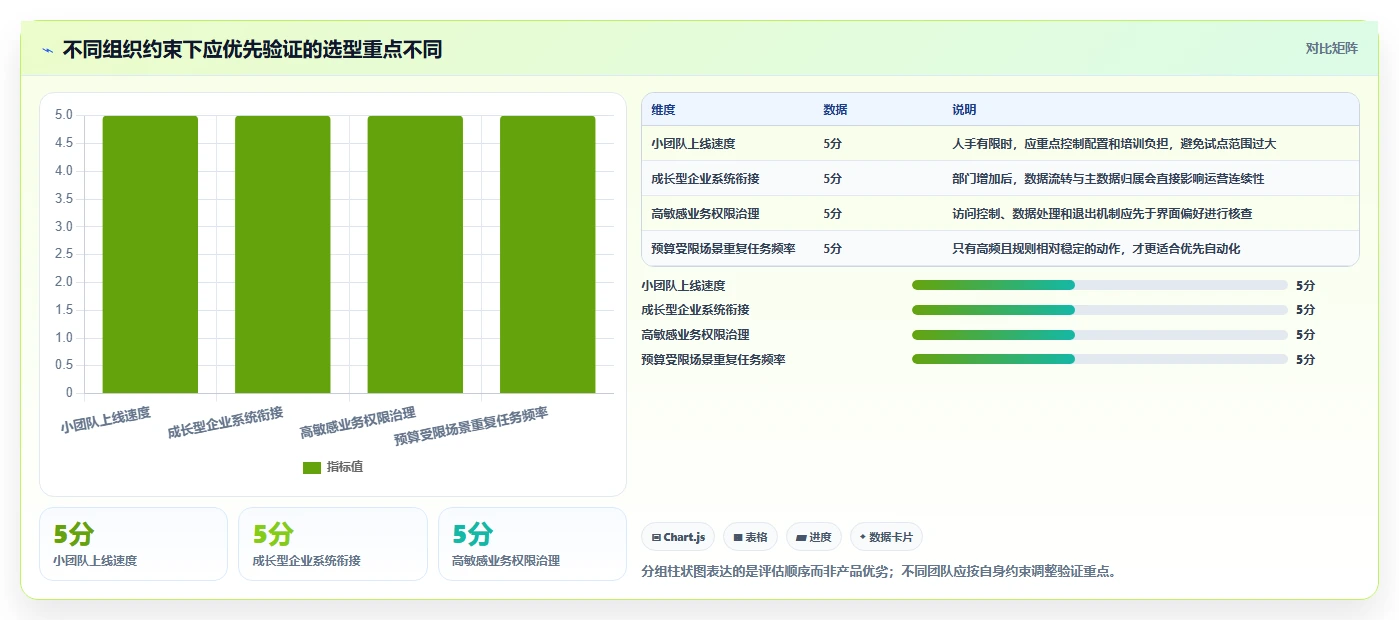Click the 小团队上线速度 bar in chart
The width and height of the screenshot is (1399, 620).
click(150, 254)
